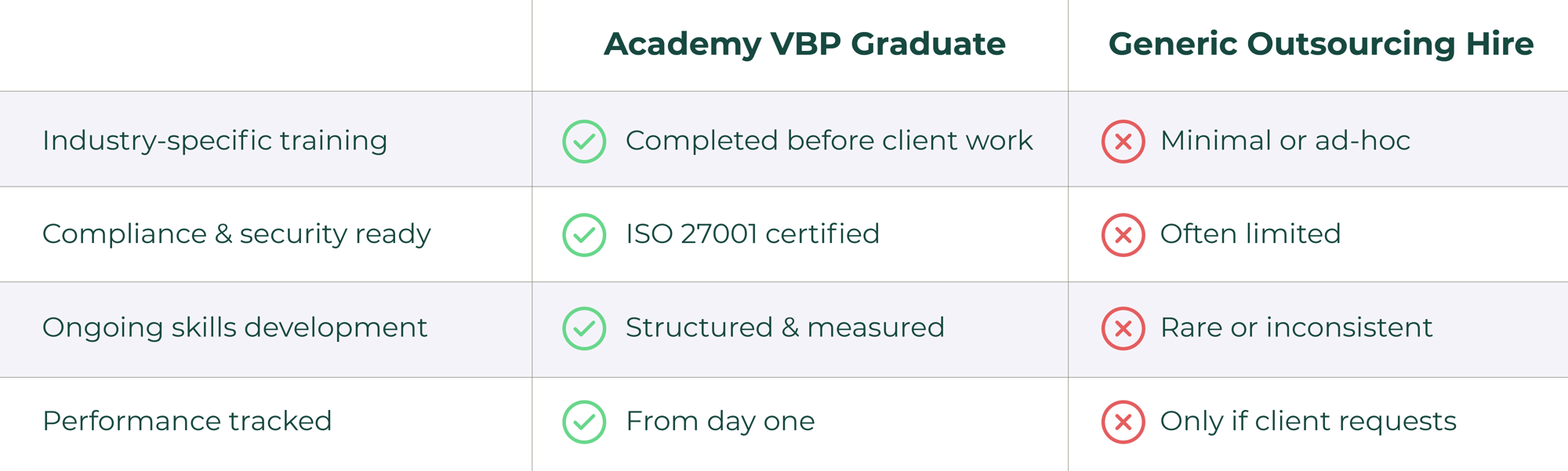Click red X icon beside Minimal or ad-hoc
The image size is (1568, 471).
1123,142
